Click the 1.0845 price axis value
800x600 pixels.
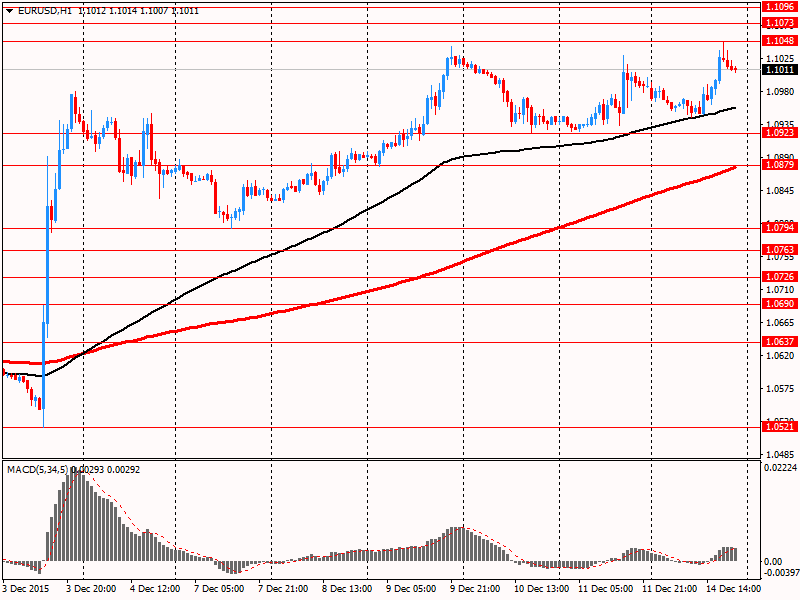(781, 191)
